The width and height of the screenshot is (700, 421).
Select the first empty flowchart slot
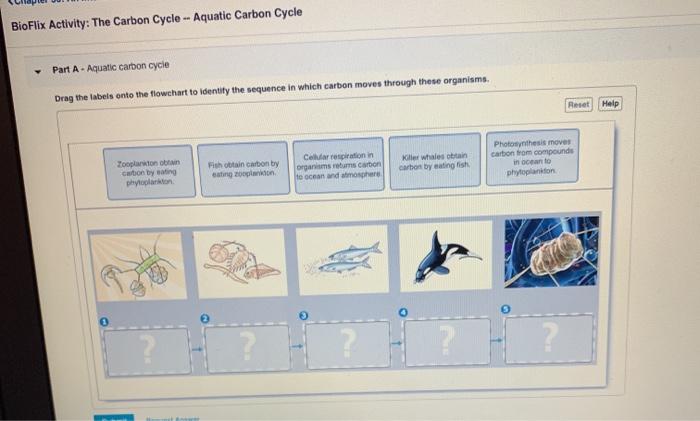148,351
